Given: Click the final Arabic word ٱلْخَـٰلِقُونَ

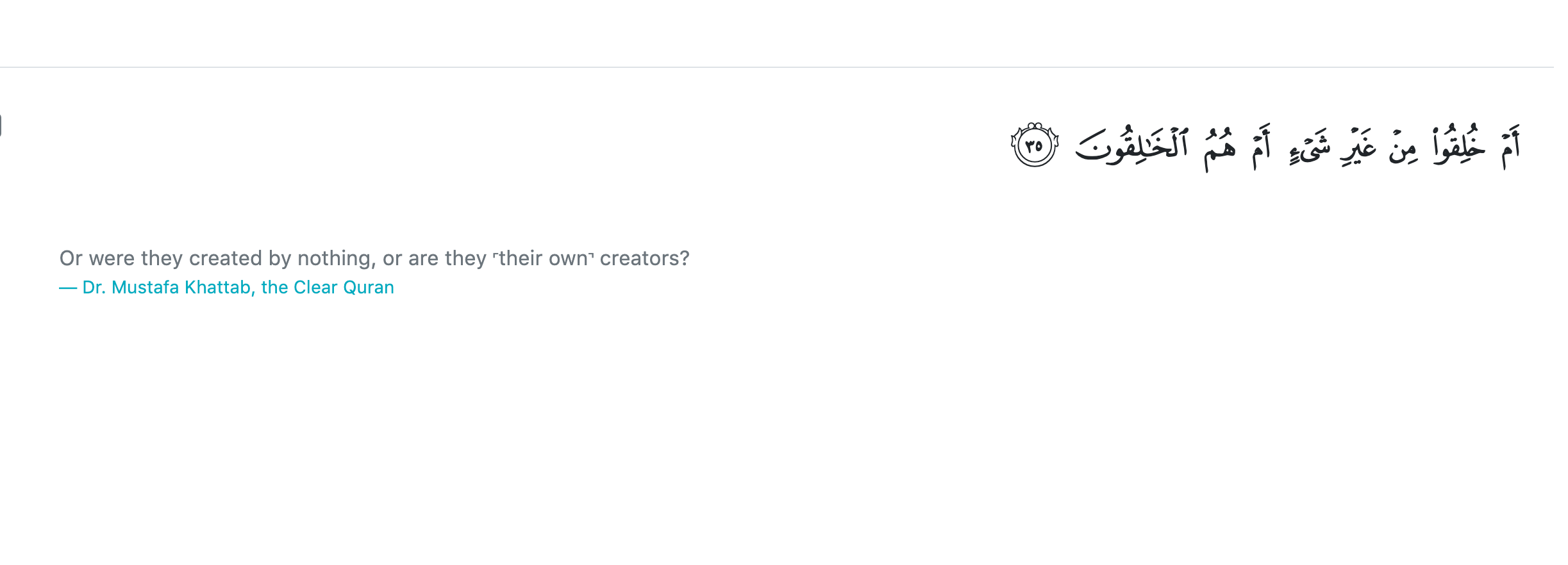Looking at the screenshot, I should 1131,146.
